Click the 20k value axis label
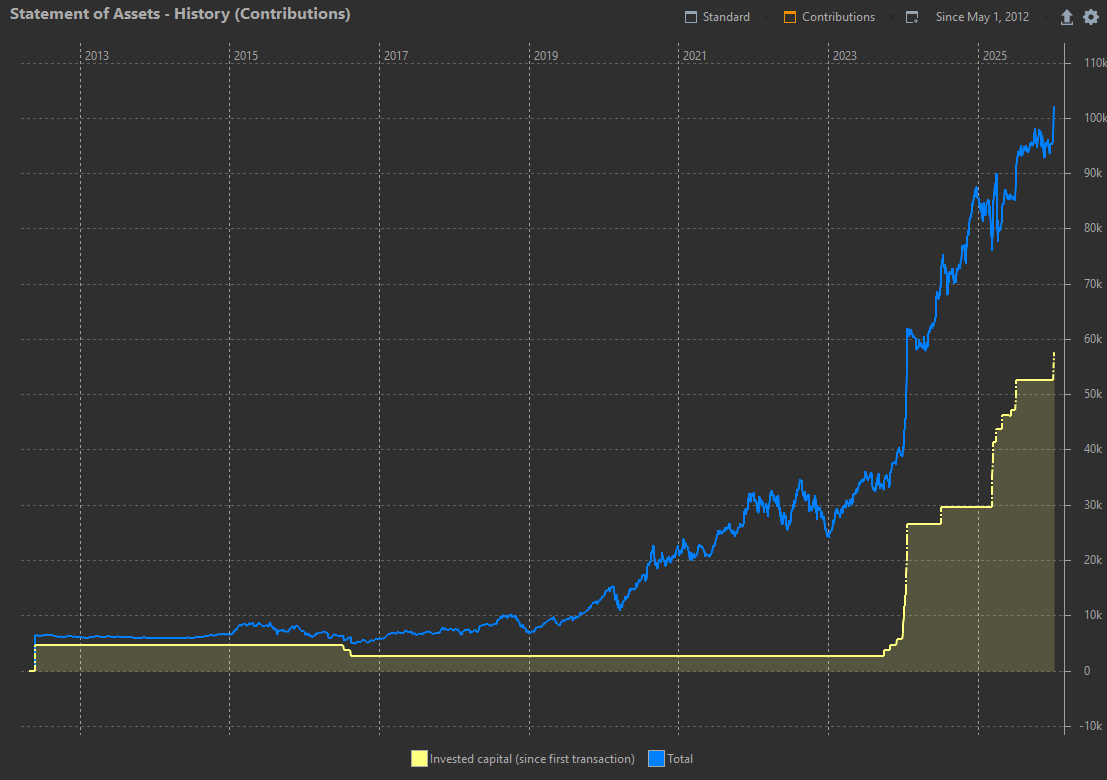 [x=1094, y=560]
